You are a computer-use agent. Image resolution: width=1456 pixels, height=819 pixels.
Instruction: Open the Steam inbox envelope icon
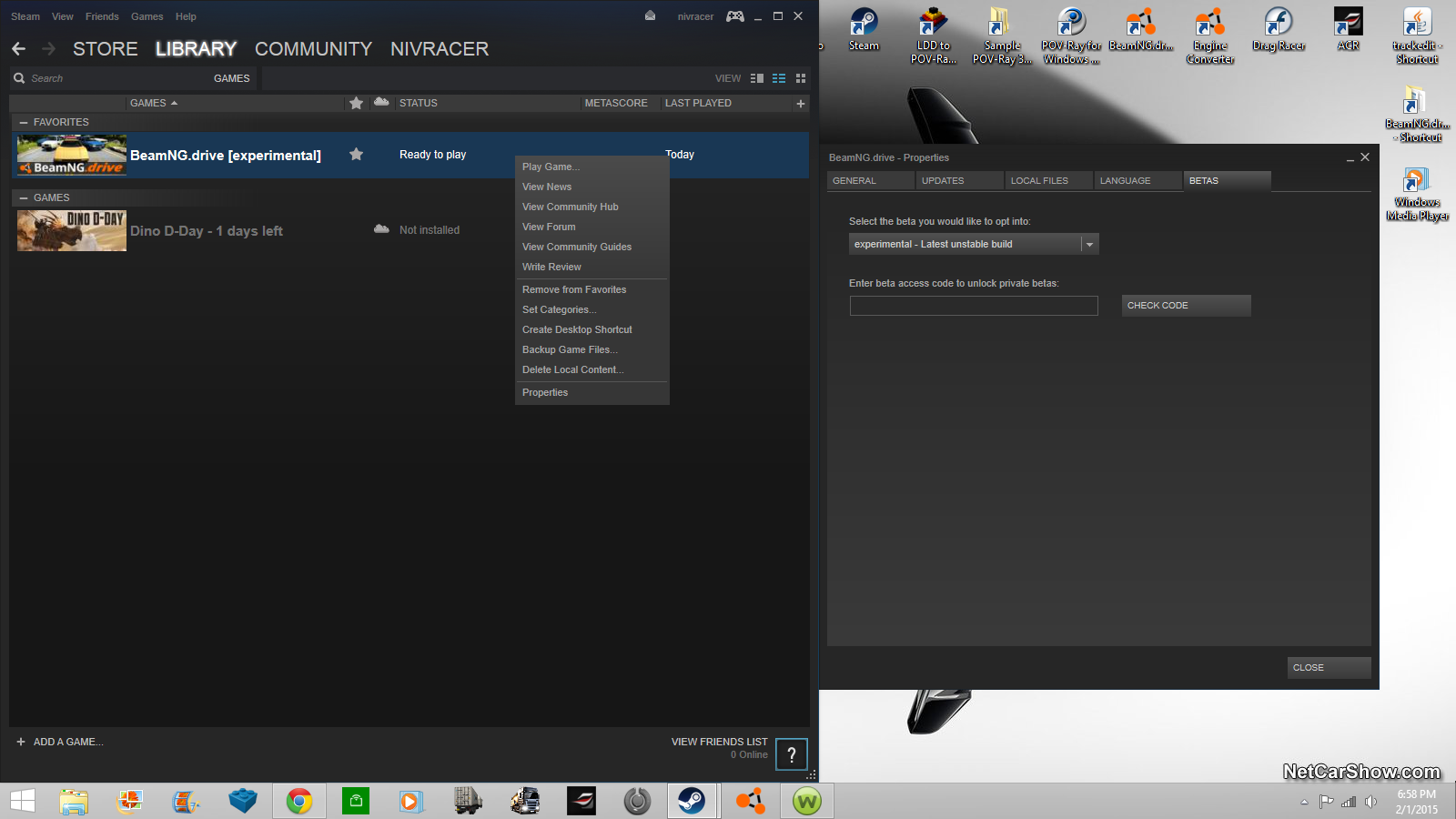(x=650, y=15)
